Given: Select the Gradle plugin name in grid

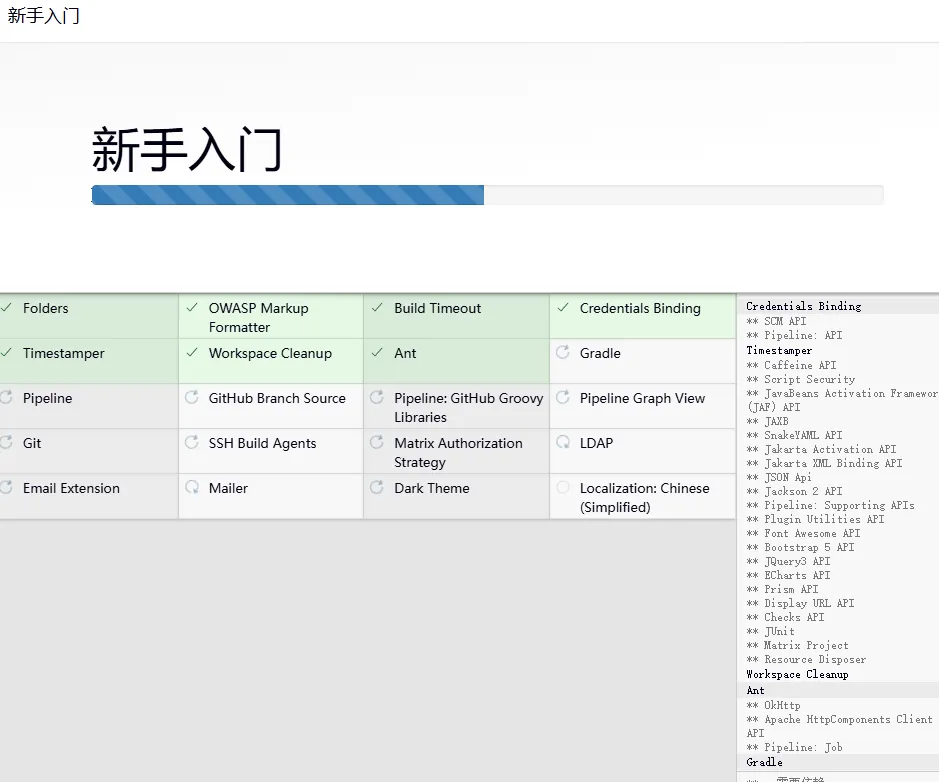Looking at the screenshot, I should pyautogui.click(x=600, y=353).
